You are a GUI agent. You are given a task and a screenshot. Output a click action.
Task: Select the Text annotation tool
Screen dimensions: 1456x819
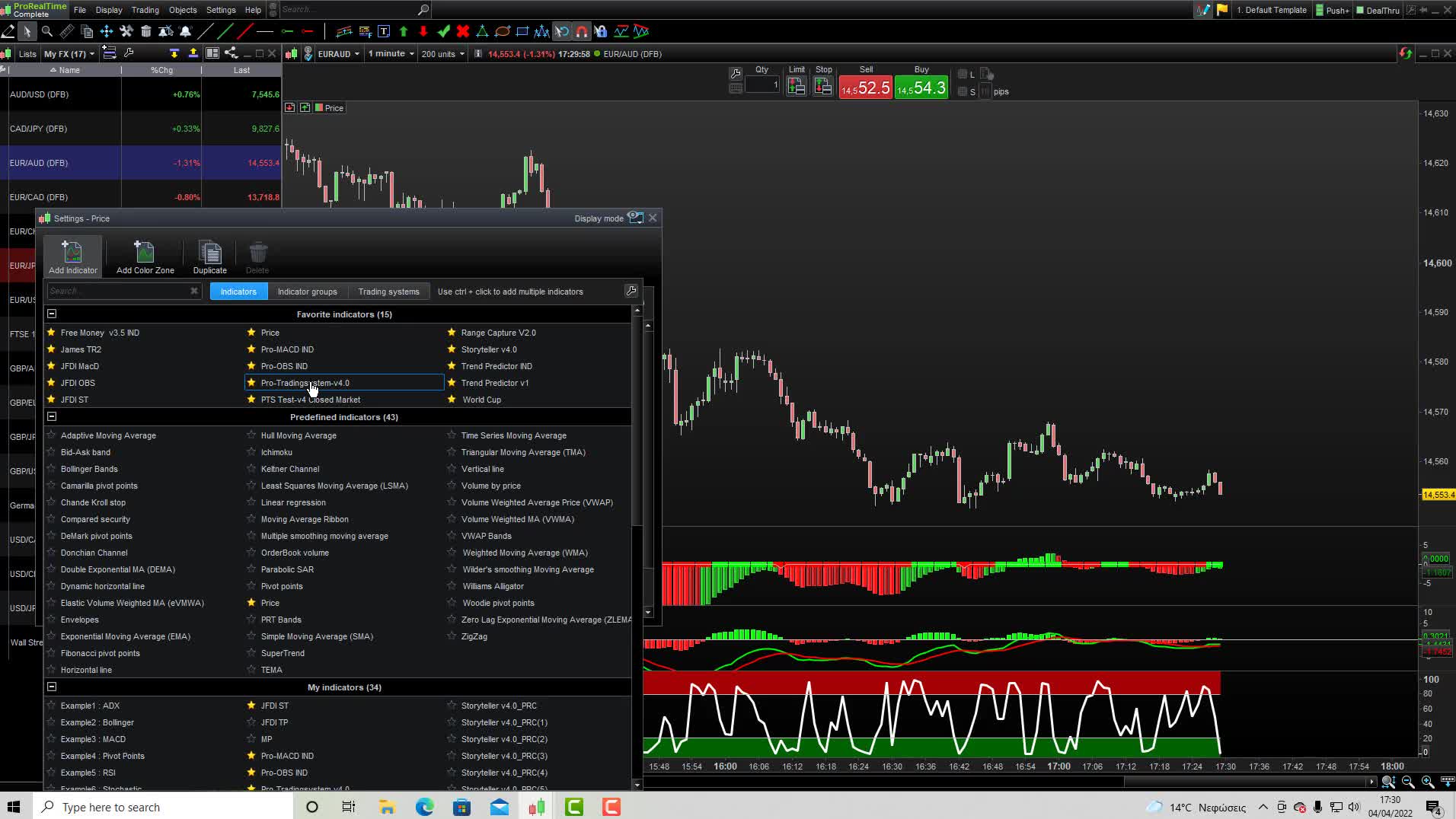tap(385, 31)
